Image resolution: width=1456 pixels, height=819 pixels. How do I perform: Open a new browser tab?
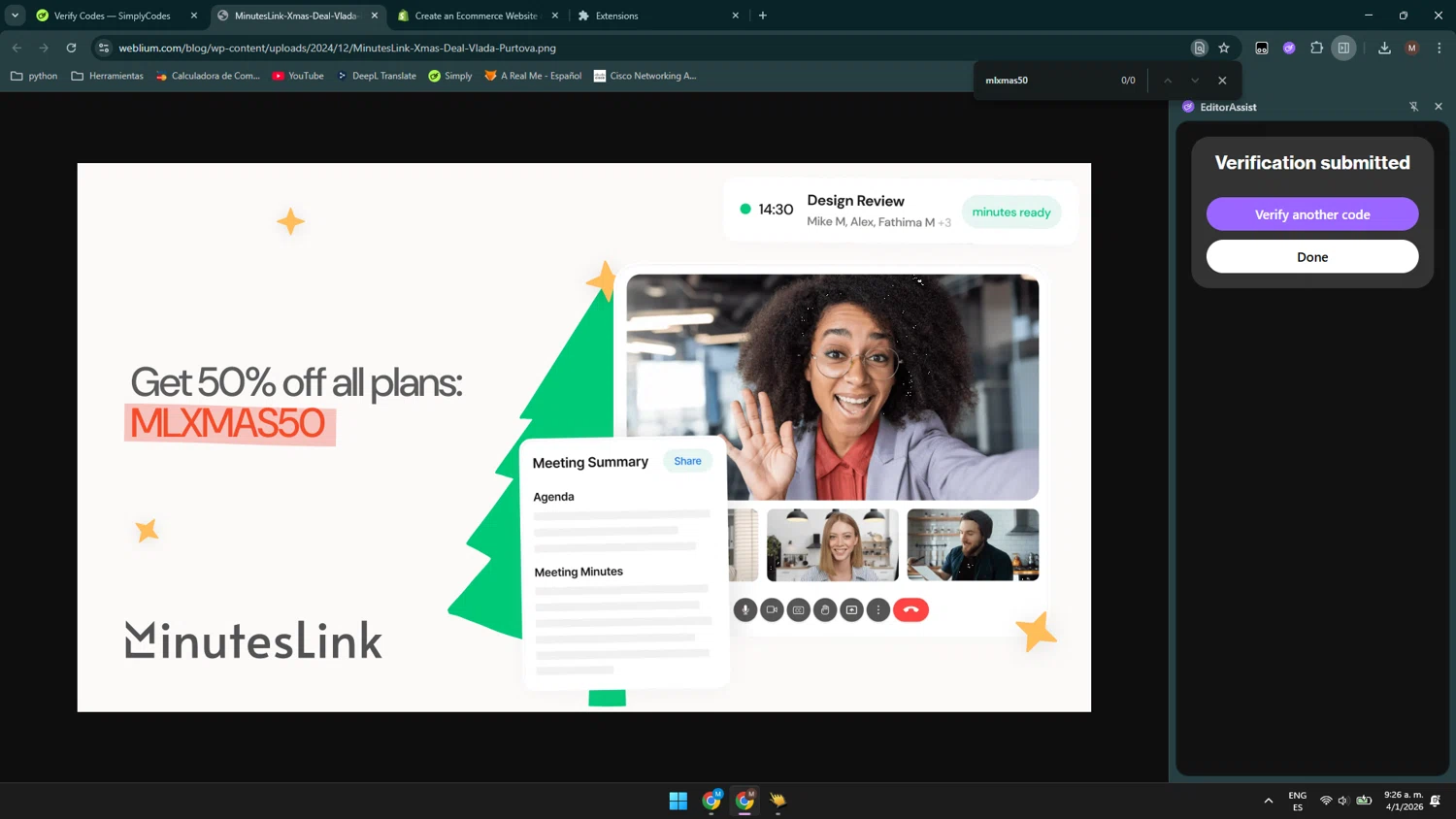pos(763,16)
